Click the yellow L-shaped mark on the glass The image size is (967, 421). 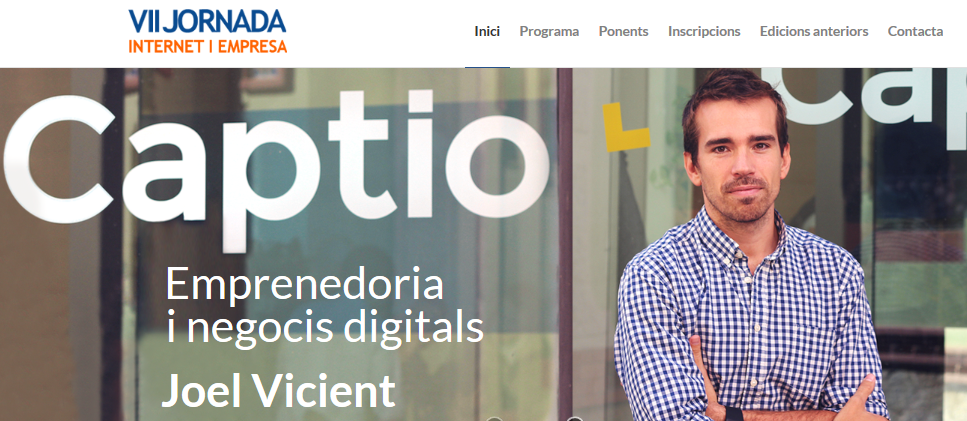(x=626, y=127)
